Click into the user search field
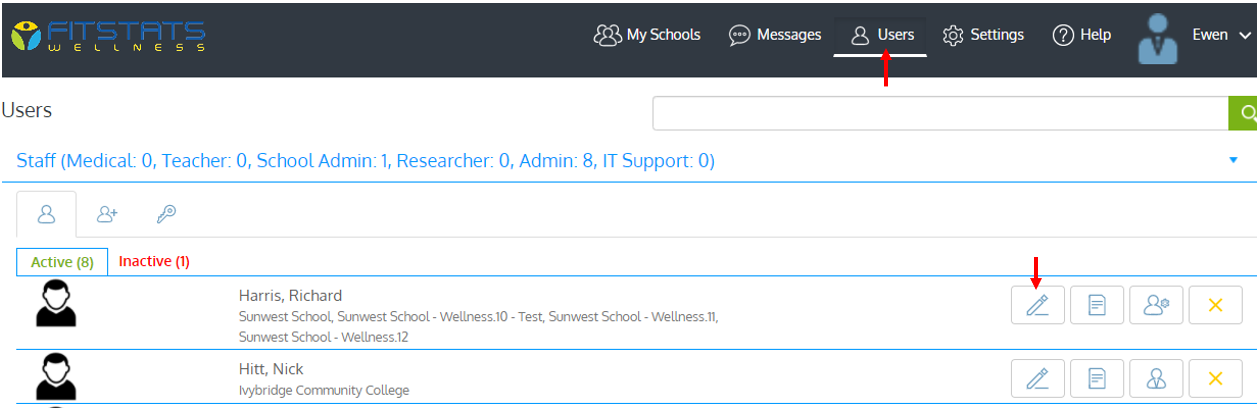 click(x=940, y=113)
